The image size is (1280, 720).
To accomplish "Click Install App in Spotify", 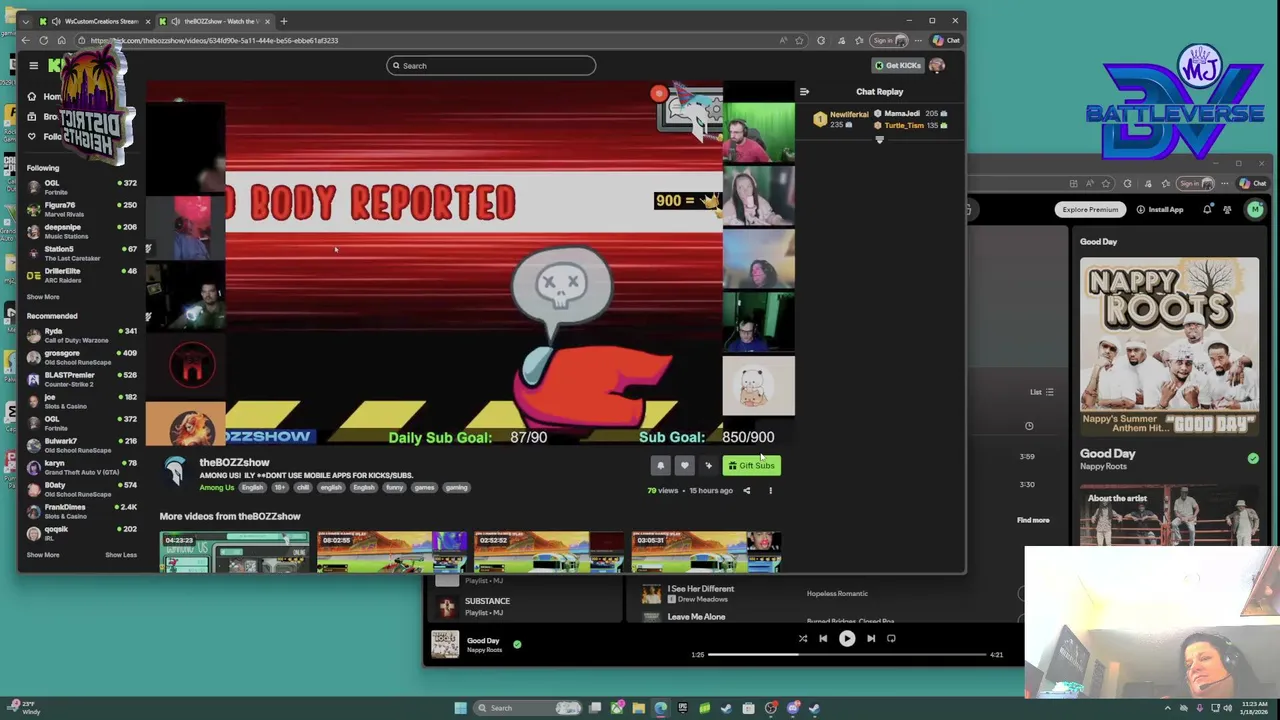I will pos(1160,210).
